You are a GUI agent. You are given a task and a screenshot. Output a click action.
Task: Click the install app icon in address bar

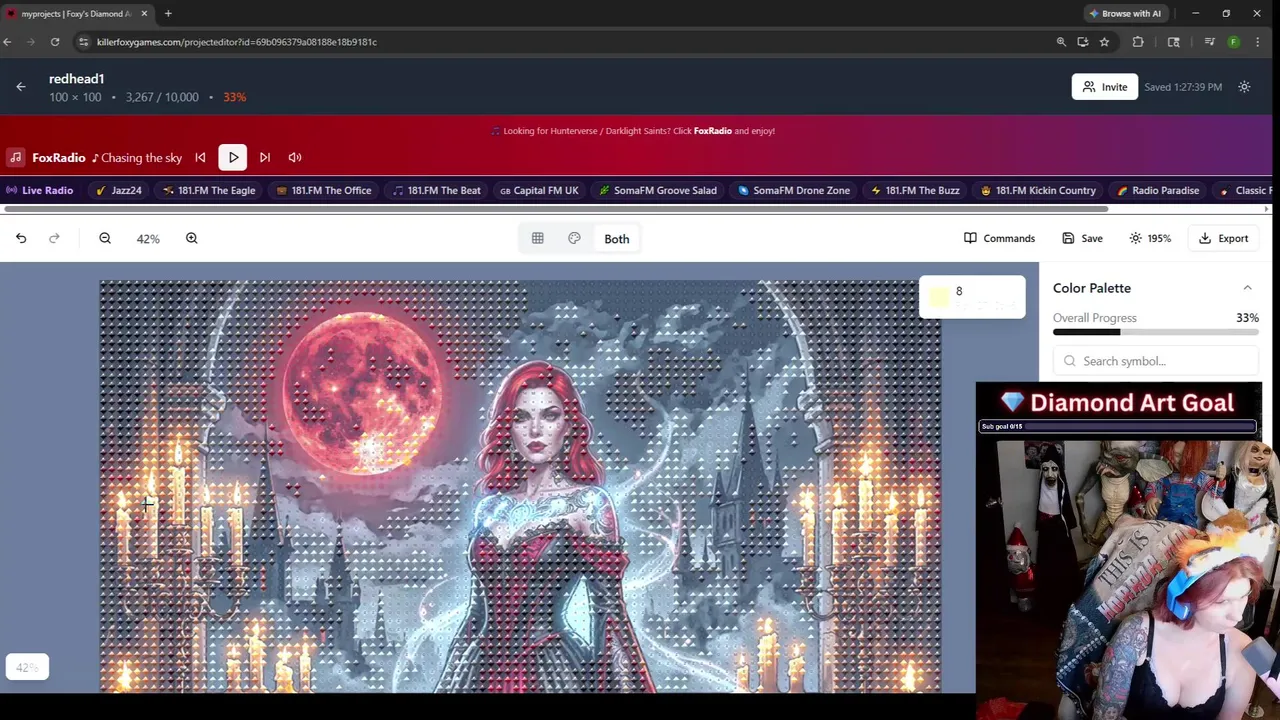[1083, 42]
